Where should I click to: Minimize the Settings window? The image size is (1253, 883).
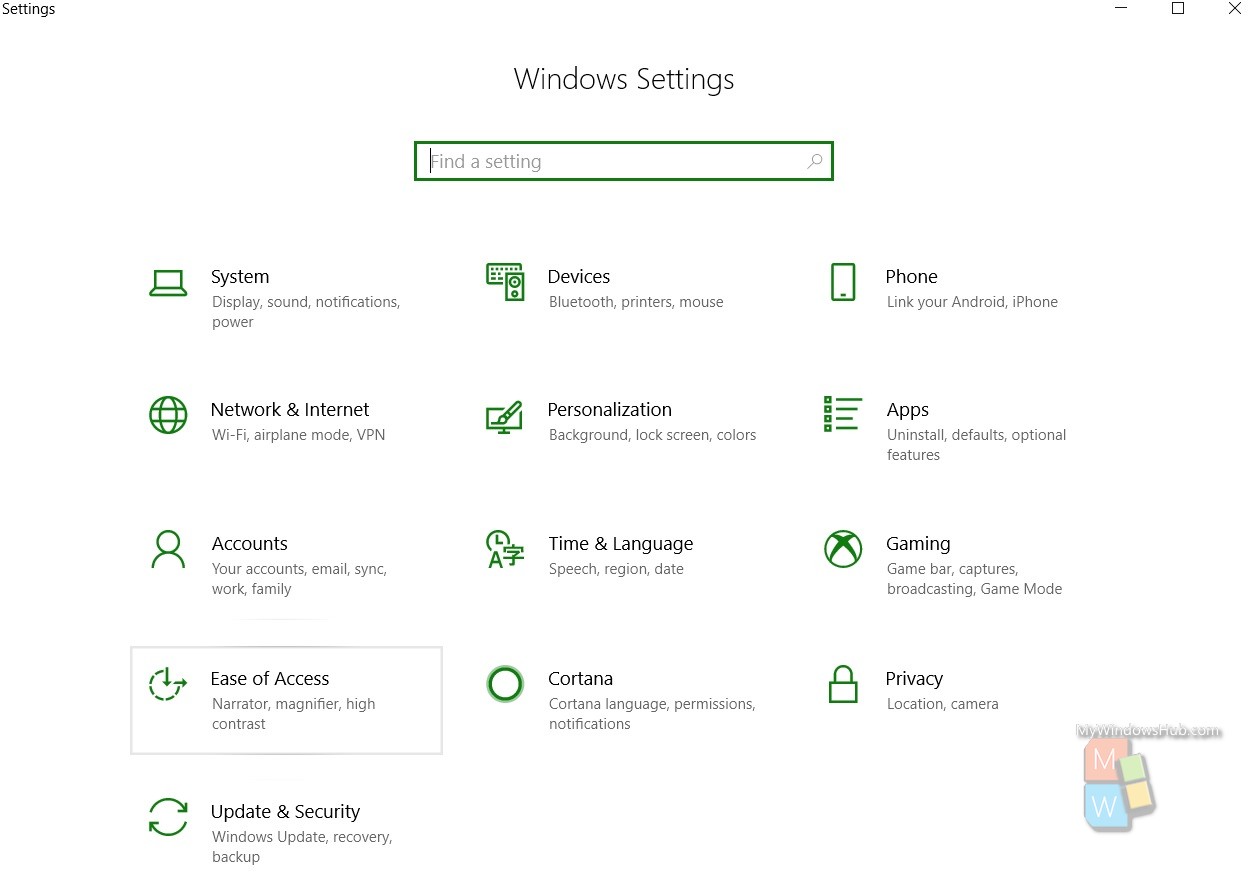pos(1122,9)
